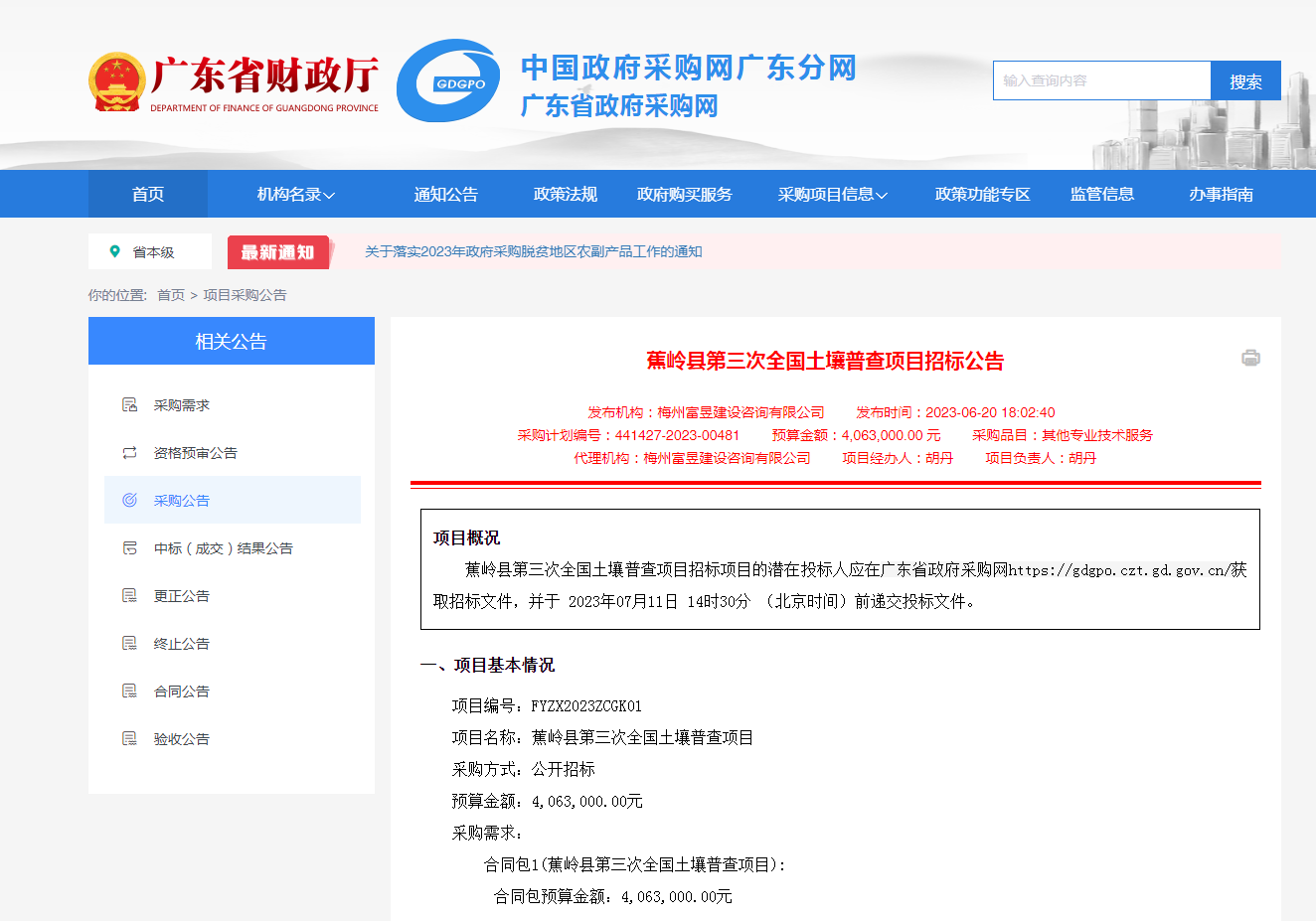The width and height of the screenshot is (1316, 921).
Task: Select the 采购需求 sidebar icon
Action: (129, 404)
